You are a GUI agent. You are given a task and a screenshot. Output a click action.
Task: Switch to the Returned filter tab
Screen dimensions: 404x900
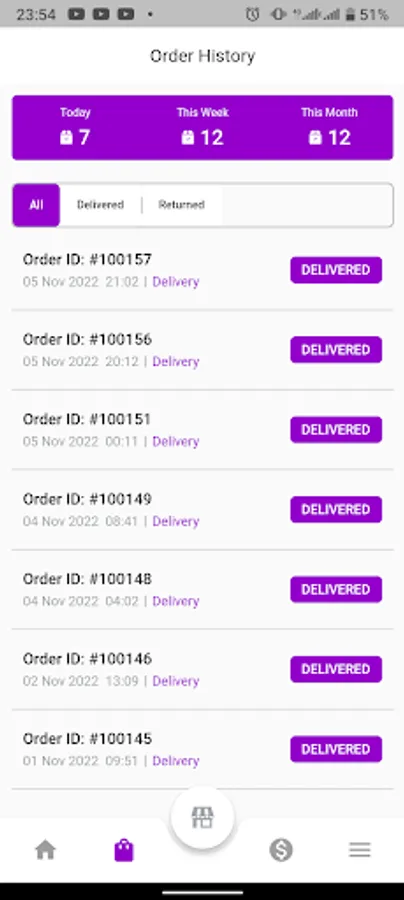coord(181,205)
